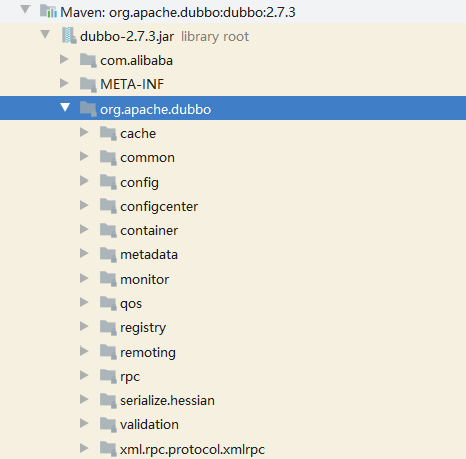This screenshot has height=459, width=466.
Task: Select the monitor label
Action: tap(144, 279)
